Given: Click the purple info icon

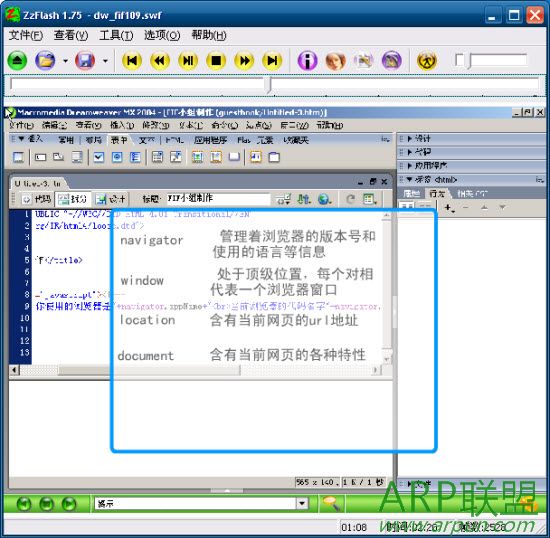Looking at the screenshot, I should coord(307,61).
